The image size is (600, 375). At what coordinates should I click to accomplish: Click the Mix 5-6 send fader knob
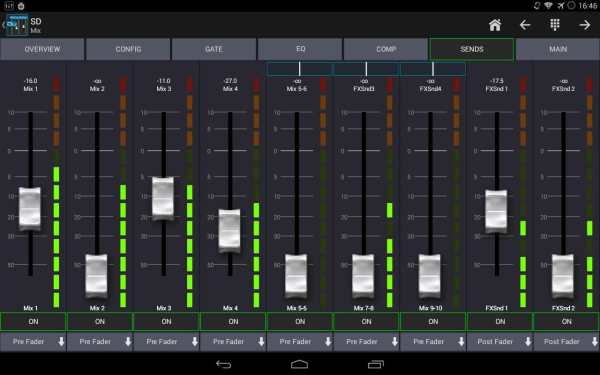[296, 276]
